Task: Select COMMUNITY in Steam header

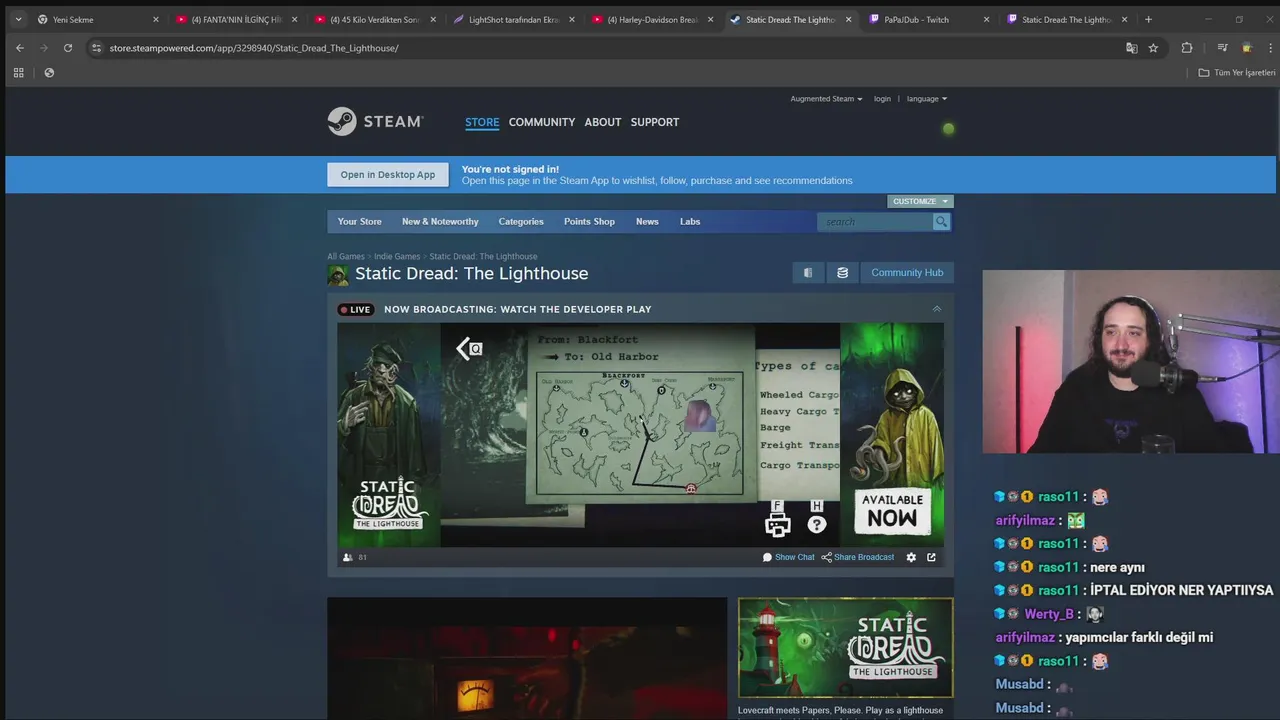Action: click(542, 122)
